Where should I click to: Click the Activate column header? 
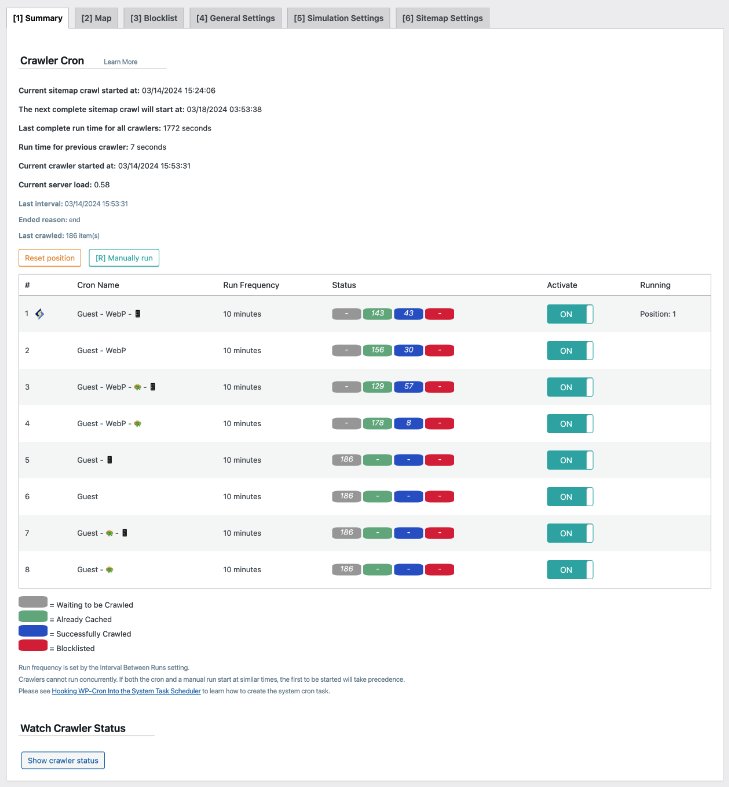click(562, 285)
